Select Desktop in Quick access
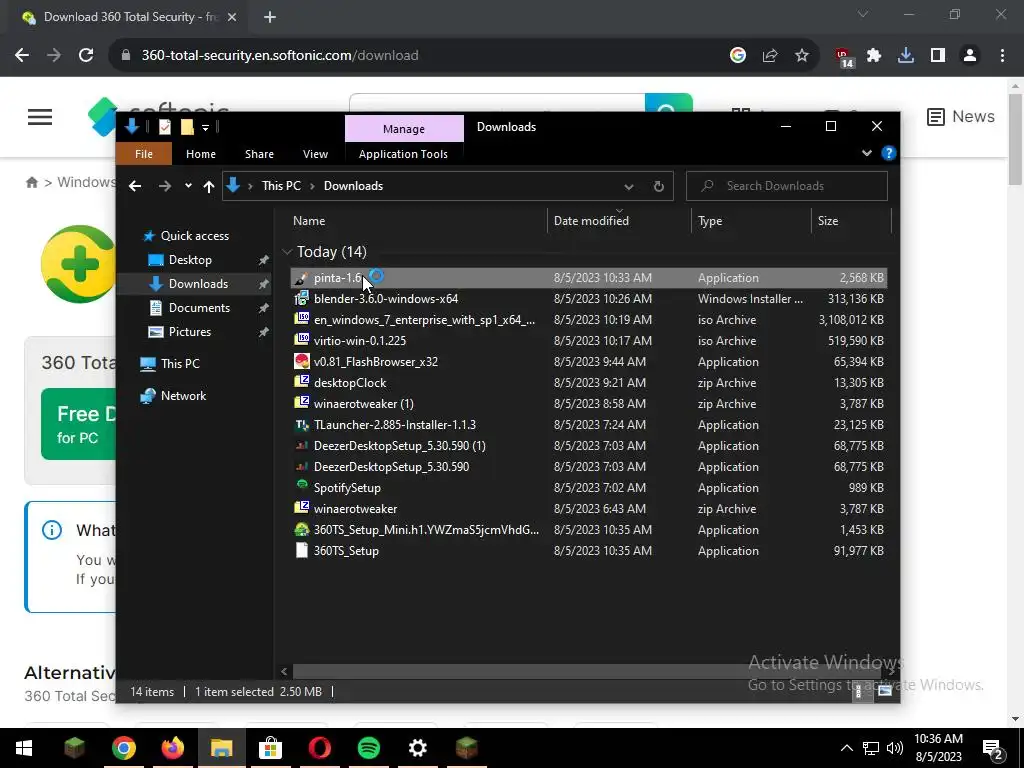This screenshot has width=1024, height=768. (190, 260)
